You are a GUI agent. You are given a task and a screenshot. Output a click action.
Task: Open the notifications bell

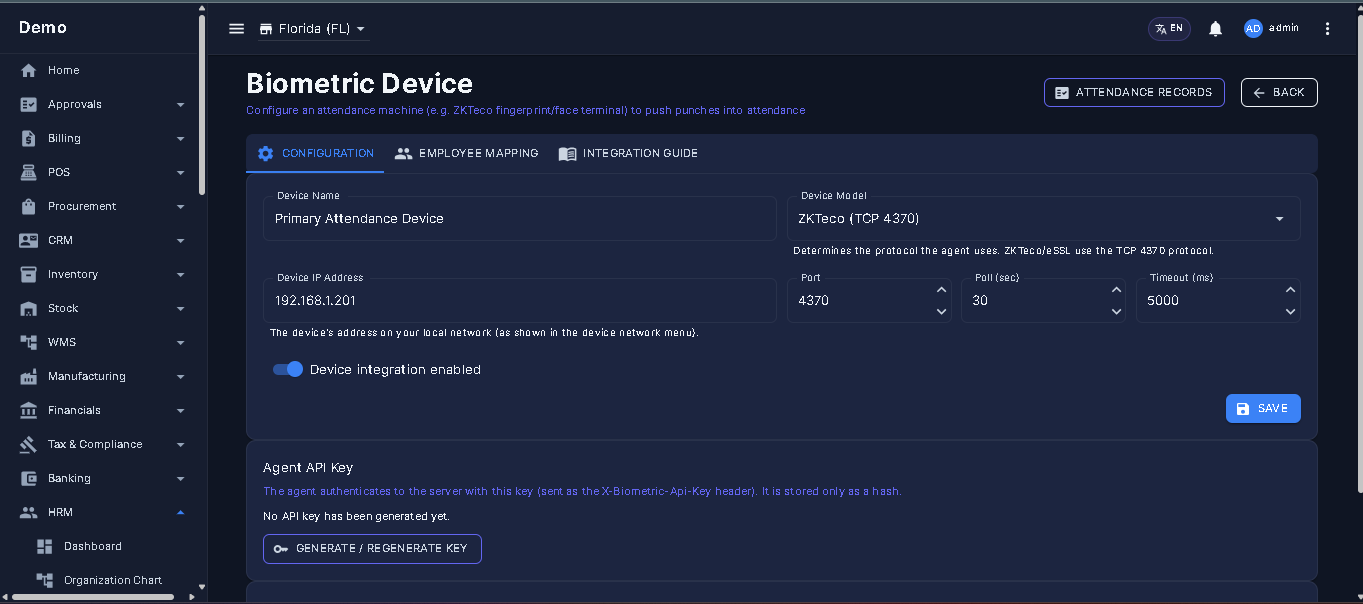pyautogui.click(x=1215, y=29)
